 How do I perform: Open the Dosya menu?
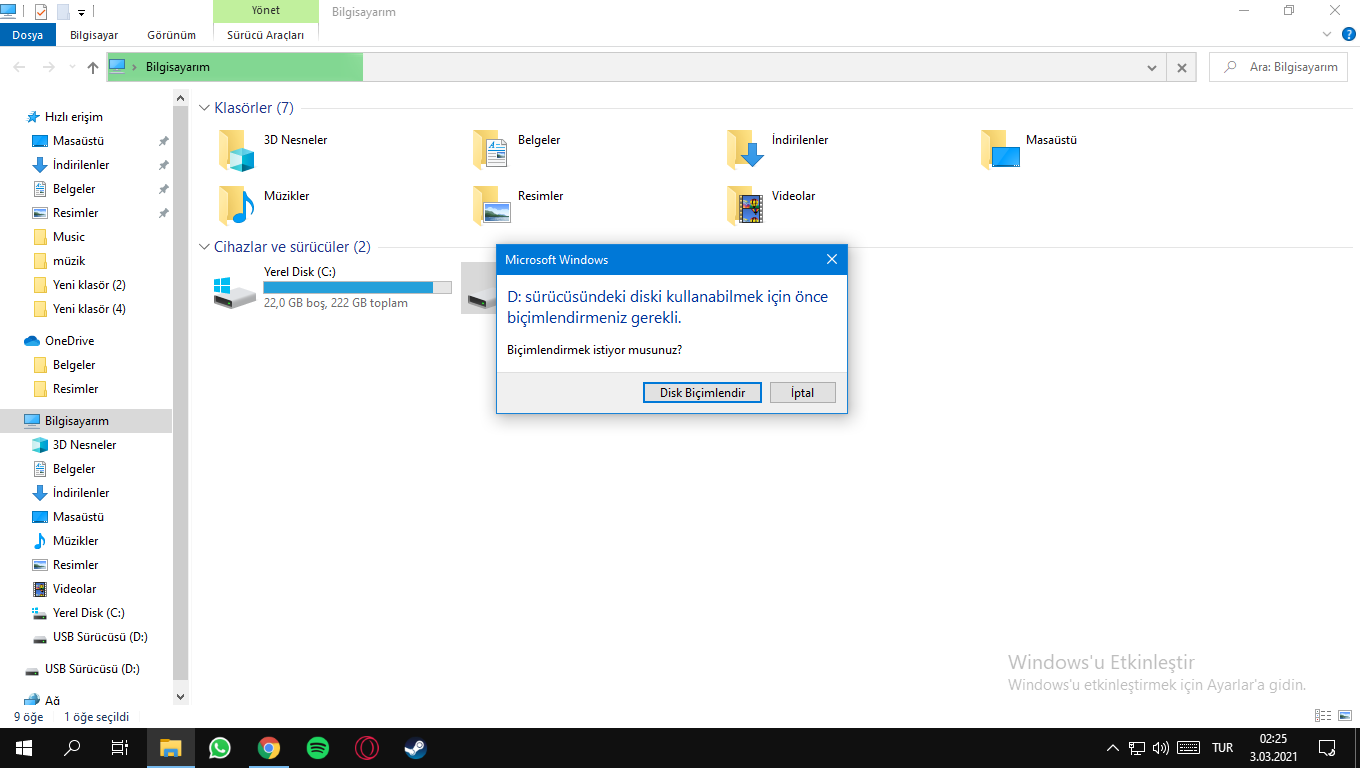point(28,35)
